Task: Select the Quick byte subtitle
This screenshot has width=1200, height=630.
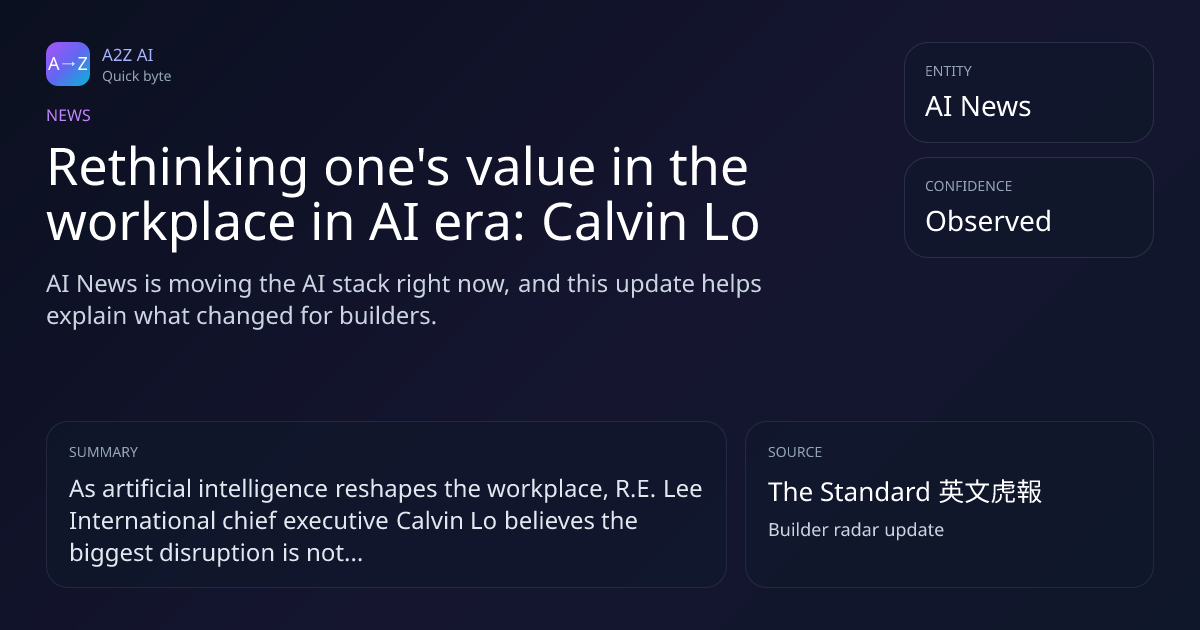Action: pos(136,76)
